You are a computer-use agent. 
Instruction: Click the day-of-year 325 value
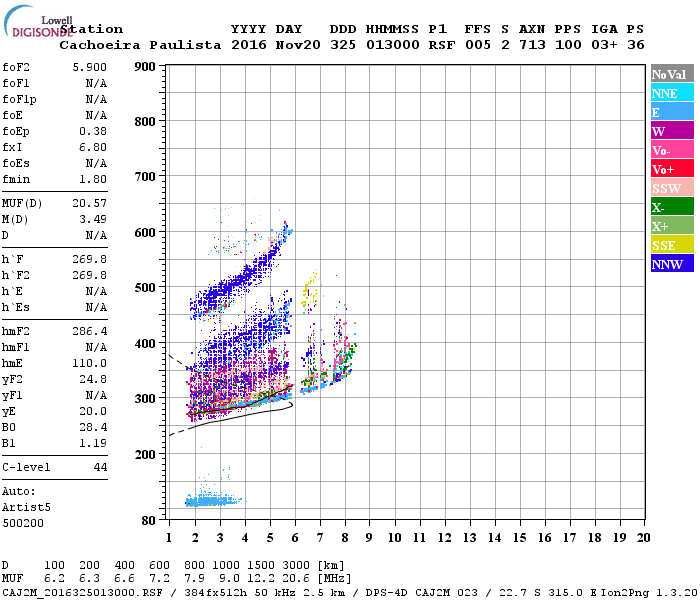[x=343, y=45]
